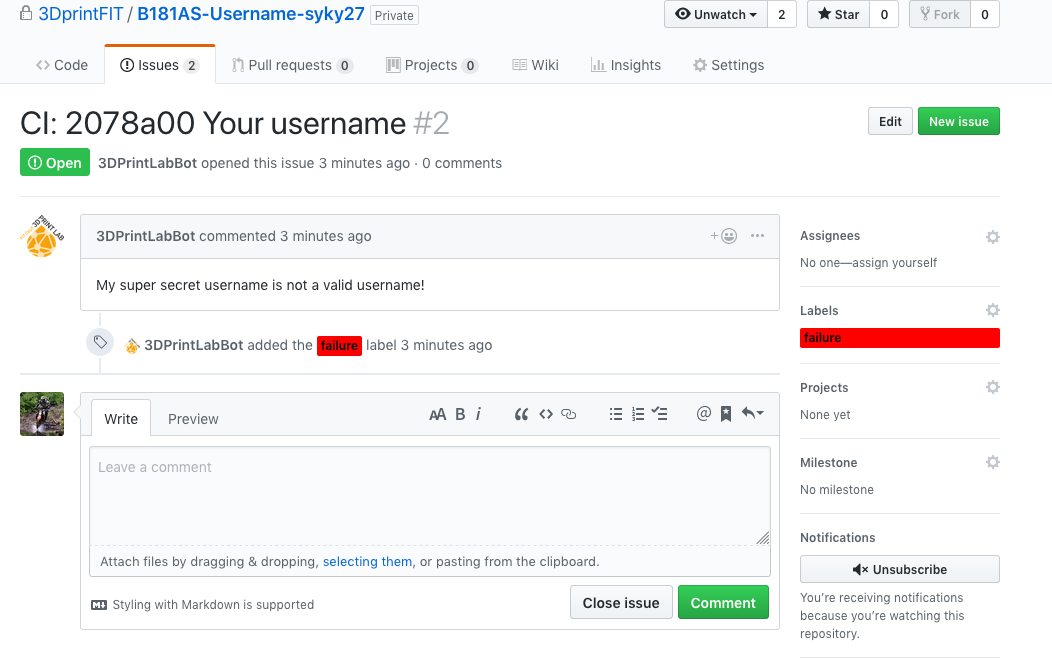The width and height of the screenshot is (1052, 659).
Task: Click the green New issue button
Action: click(x=959, y=121)
